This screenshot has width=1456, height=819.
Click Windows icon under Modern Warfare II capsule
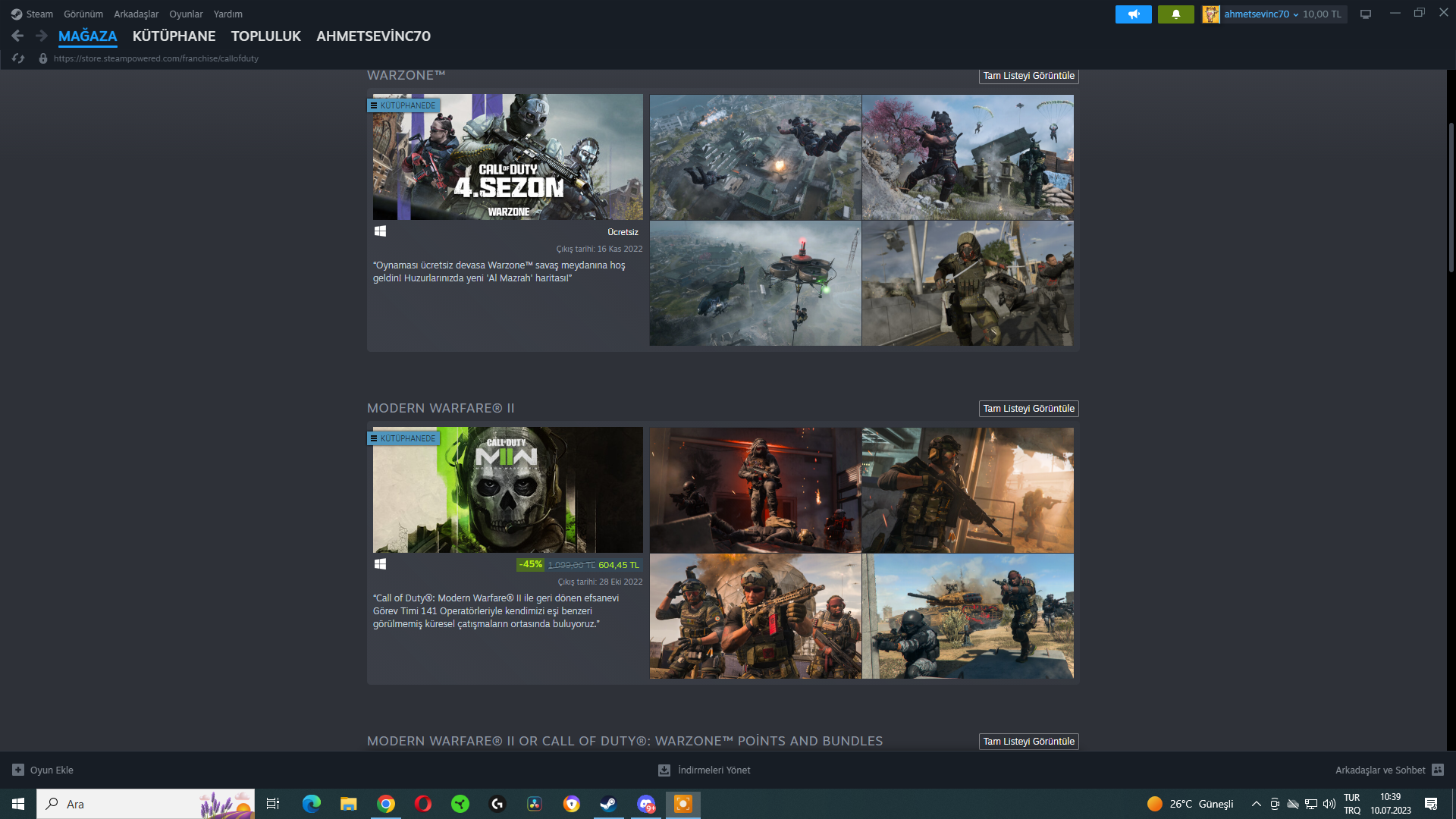(381, 564)
